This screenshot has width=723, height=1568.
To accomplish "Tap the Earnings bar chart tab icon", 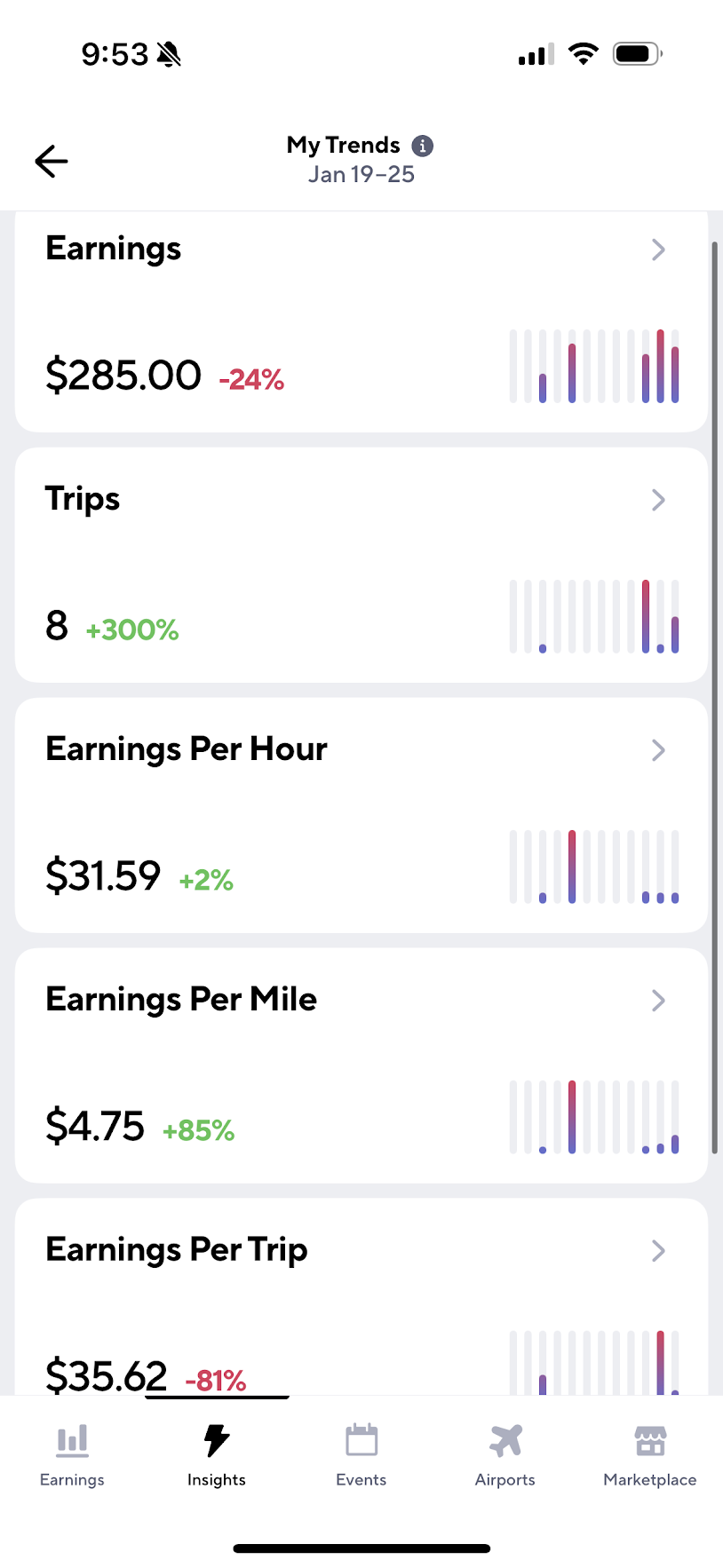I will click(72, 1440).
